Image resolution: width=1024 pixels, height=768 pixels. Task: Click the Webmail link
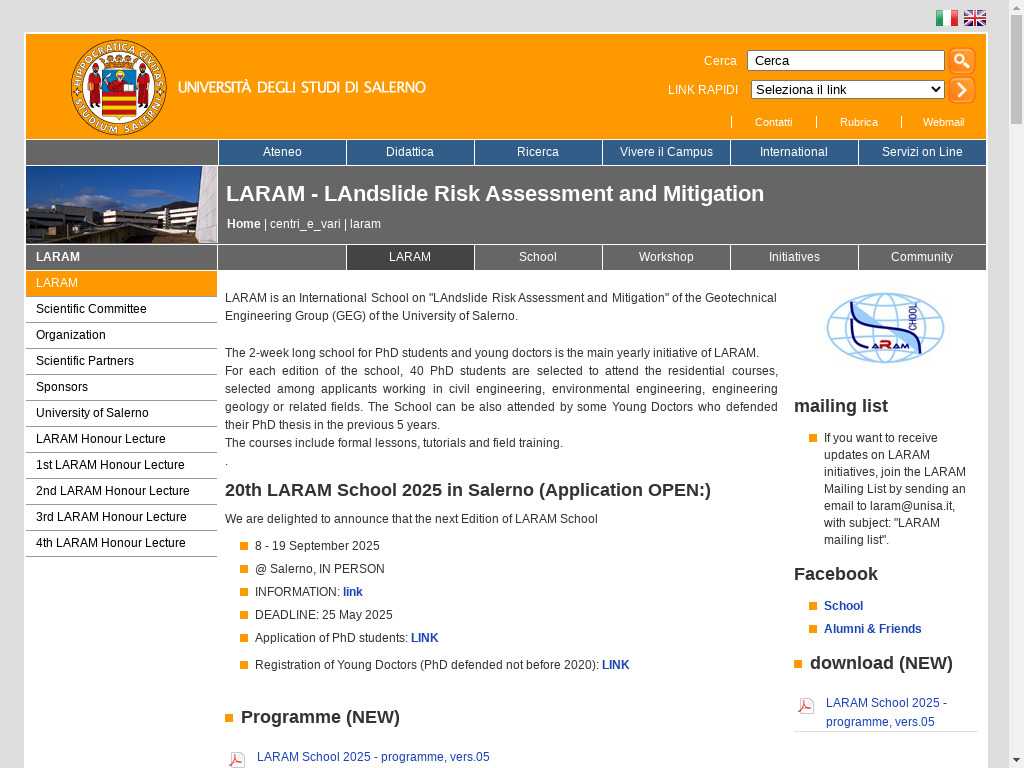pyautogui.click(x=943, y=122)
